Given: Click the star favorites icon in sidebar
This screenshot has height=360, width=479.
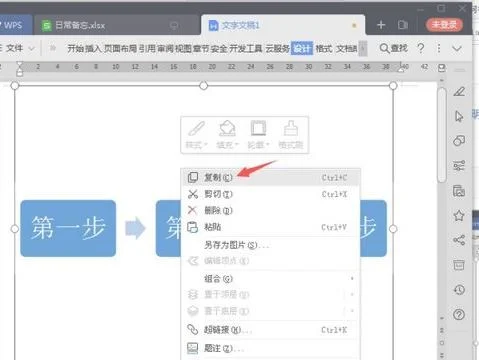Looking at the screenshot, I should pyautogui.click(x=459, y=216).
